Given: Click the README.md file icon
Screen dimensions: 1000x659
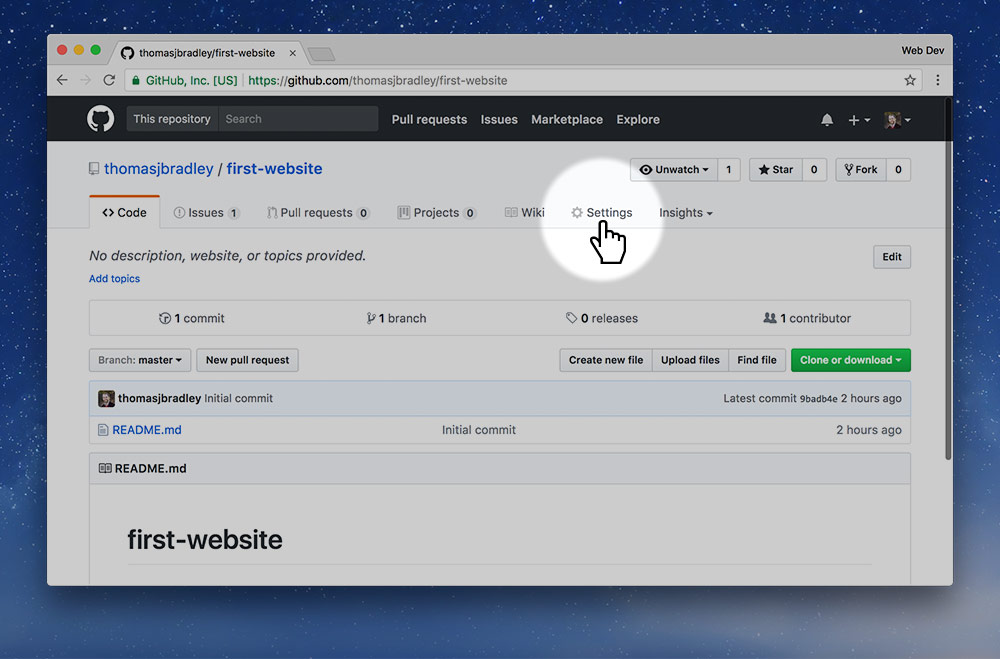Looking at the screenshot, I should coord(103,430).
